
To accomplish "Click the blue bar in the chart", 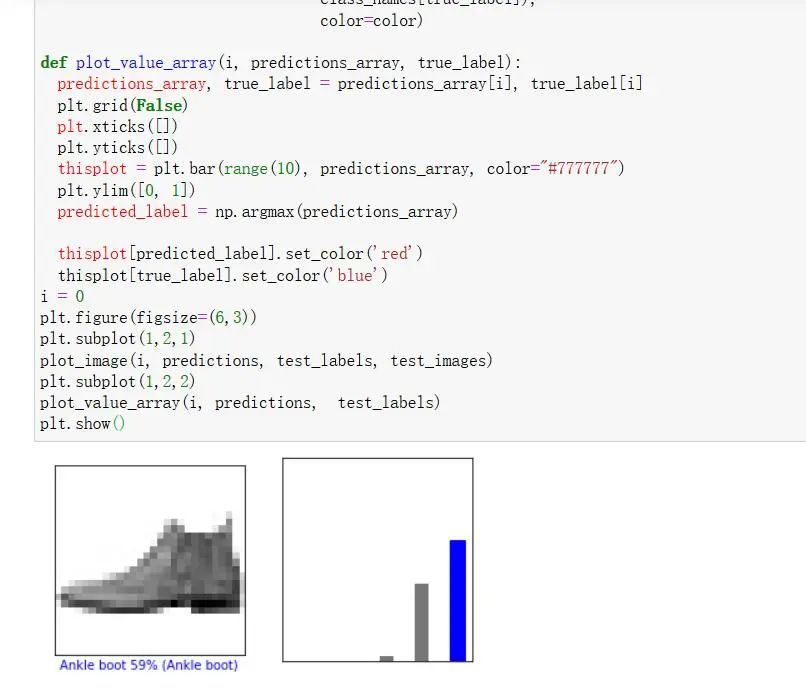I will point(457,600).
